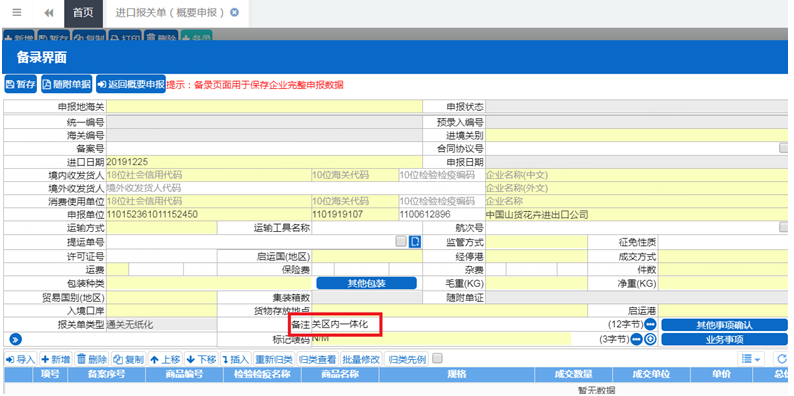Click the double-arrow back navigation icon
Screen dimensions: 794x396
[49, 13]
